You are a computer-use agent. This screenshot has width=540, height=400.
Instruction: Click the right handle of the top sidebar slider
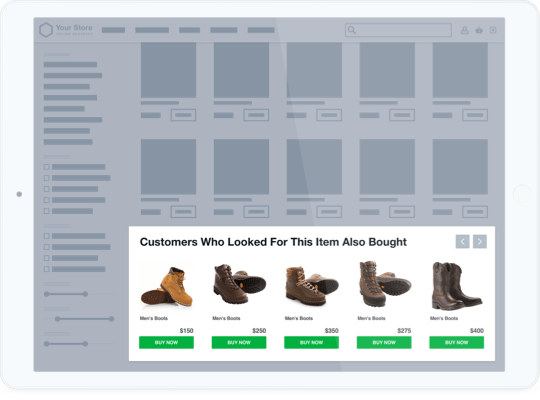[85, 294]
